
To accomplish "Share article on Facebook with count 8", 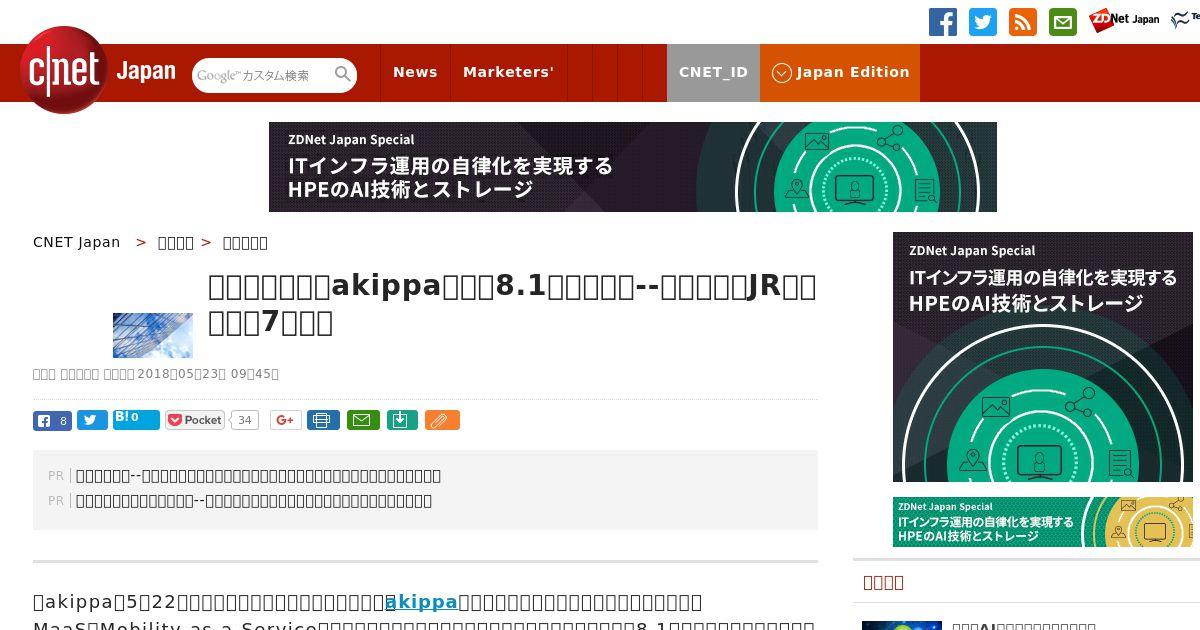I will click(x=52, y=421).
